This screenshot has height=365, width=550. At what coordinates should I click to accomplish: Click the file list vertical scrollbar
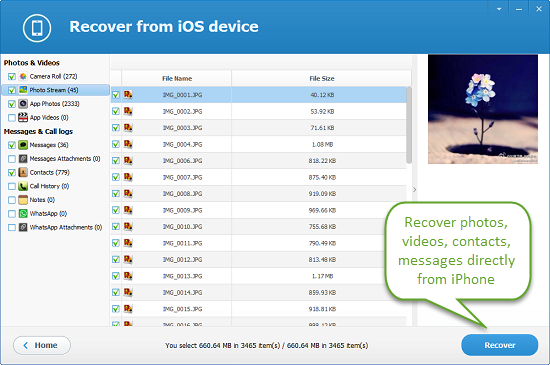[409, 125]
